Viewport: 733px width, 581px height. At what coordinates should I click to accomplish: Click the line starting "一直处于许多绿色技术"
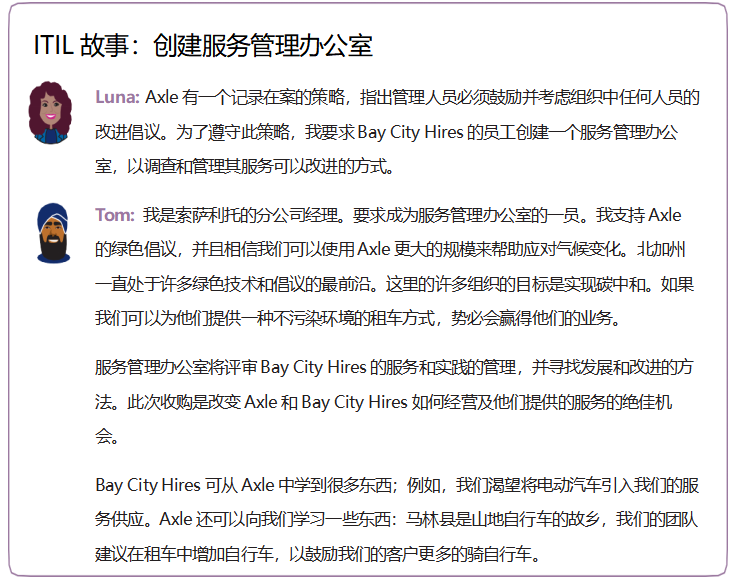coord(396,284)
